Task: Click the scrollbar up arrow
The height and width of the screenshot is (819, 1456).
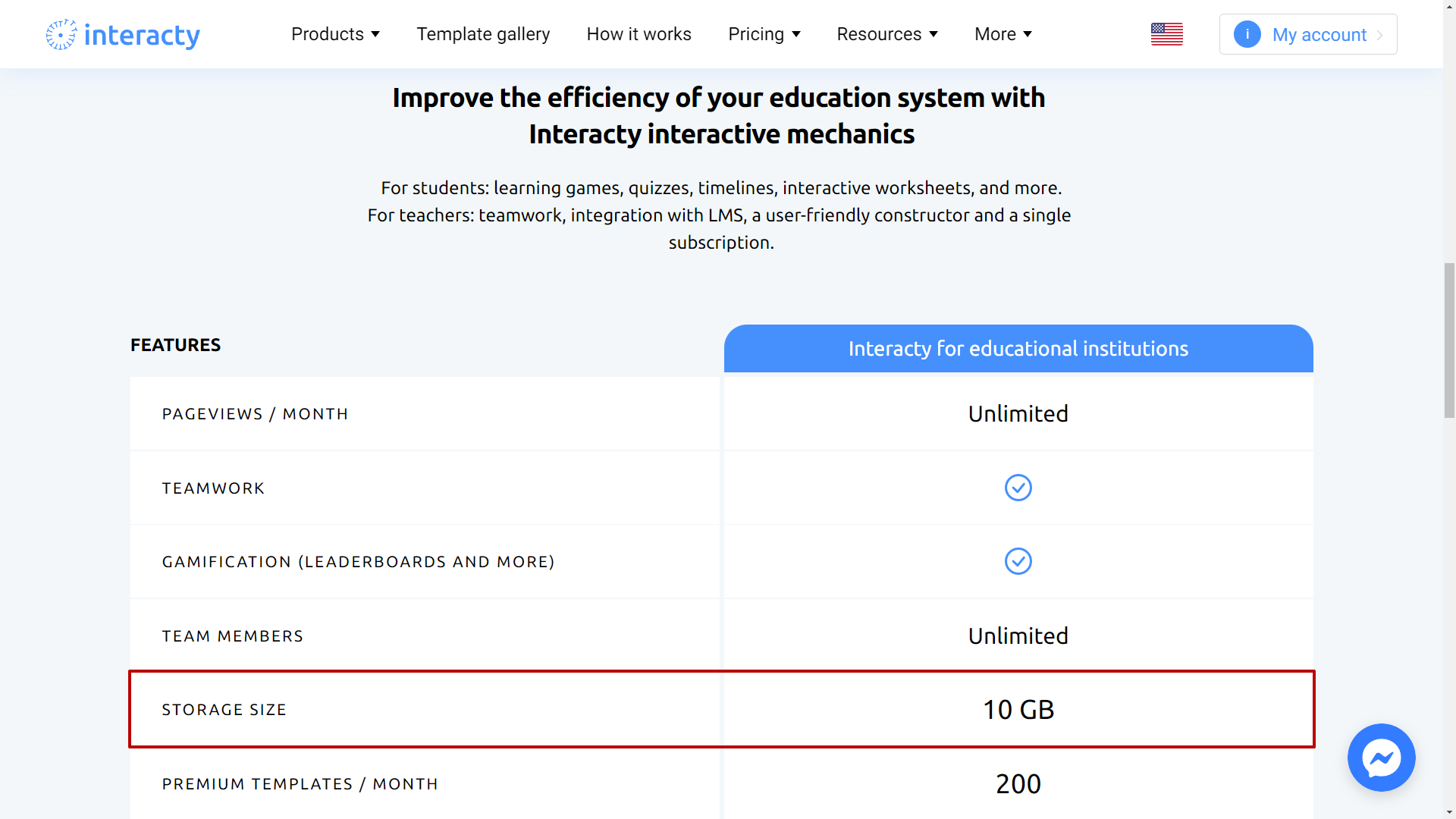Action: pos(1449,6)
